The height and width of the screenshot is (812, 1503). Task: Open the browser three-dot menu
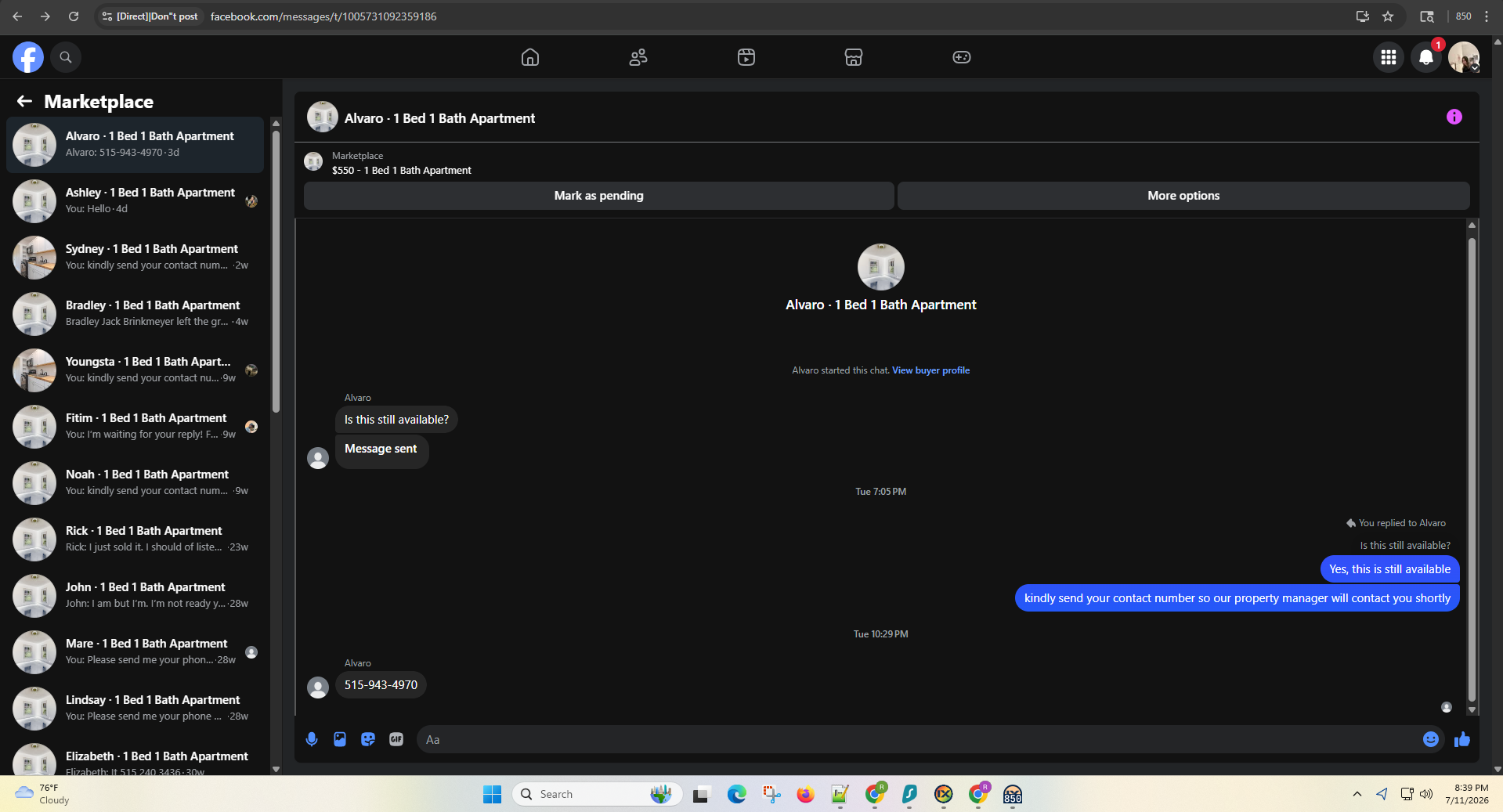1487,16
